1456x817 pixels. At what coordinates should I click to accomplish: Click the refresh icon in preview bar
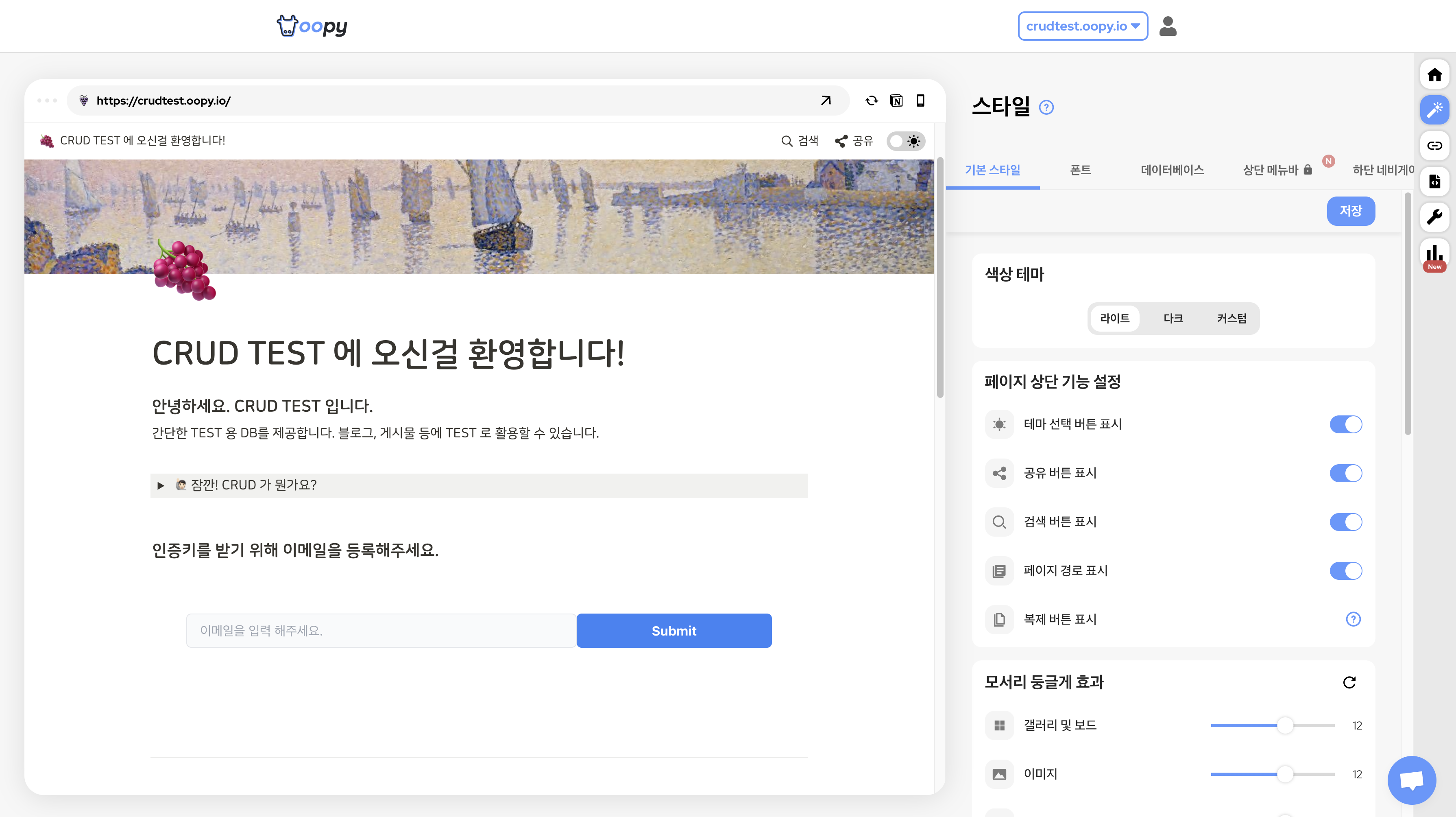tap(871, 100)
